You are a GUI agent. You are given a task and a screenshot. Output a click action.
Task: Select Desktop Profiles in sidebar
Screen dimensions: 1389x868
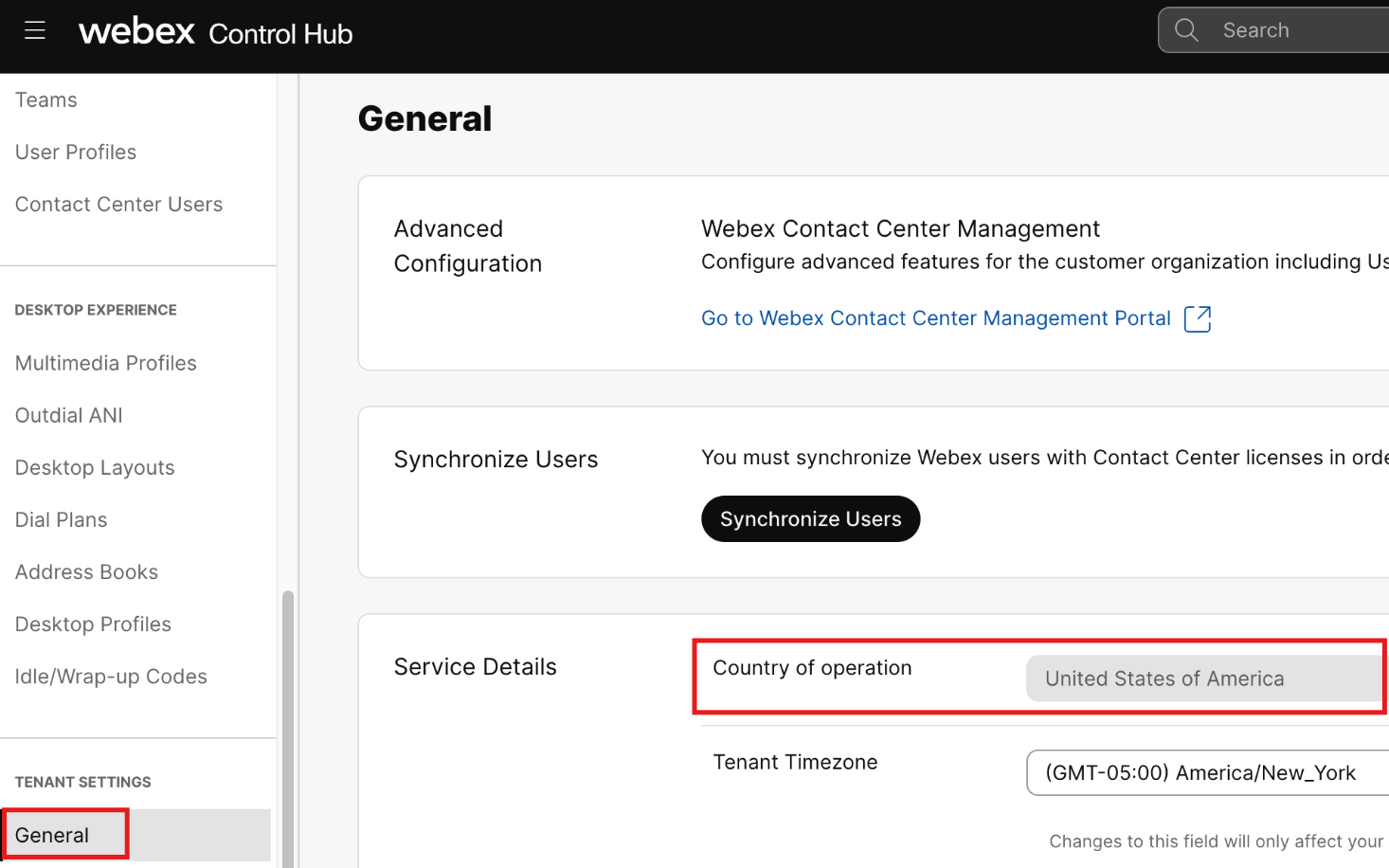(93, 624)
